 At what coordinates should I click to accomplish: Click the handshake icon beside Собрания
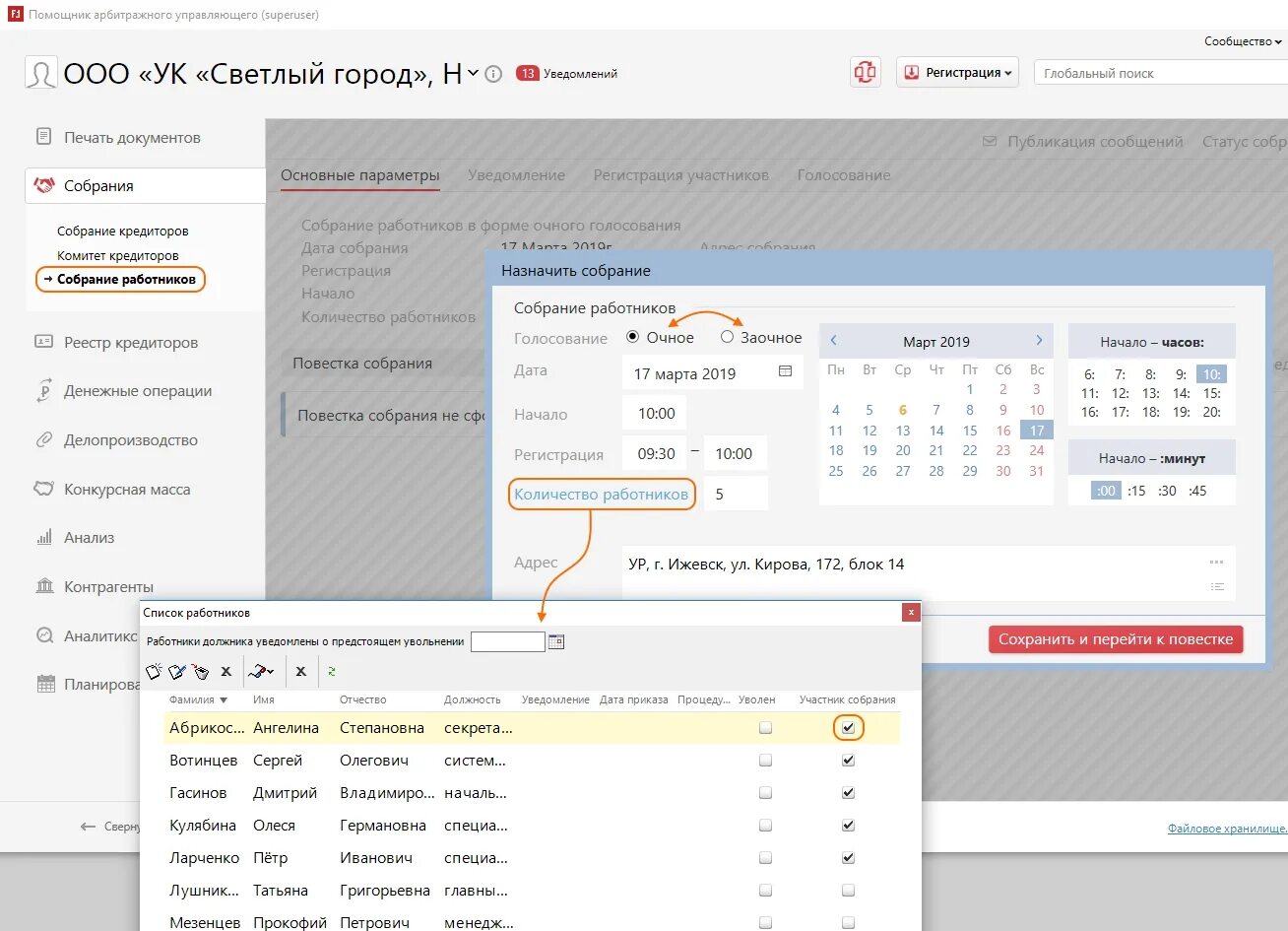(43, 185)
